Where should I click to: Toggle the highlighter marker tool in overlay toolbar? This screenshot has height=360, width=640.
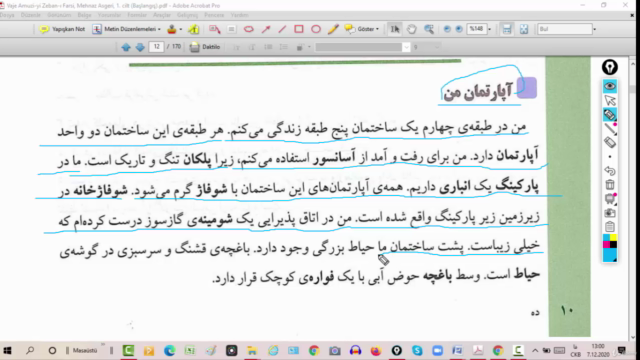(x=610, y=115)
